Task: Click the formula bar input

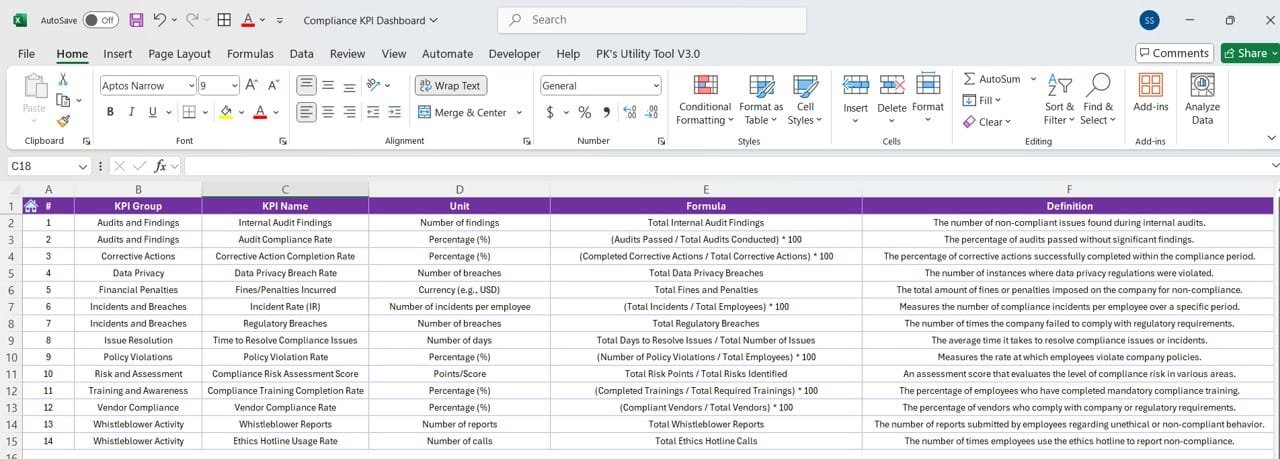Action: 725,166
